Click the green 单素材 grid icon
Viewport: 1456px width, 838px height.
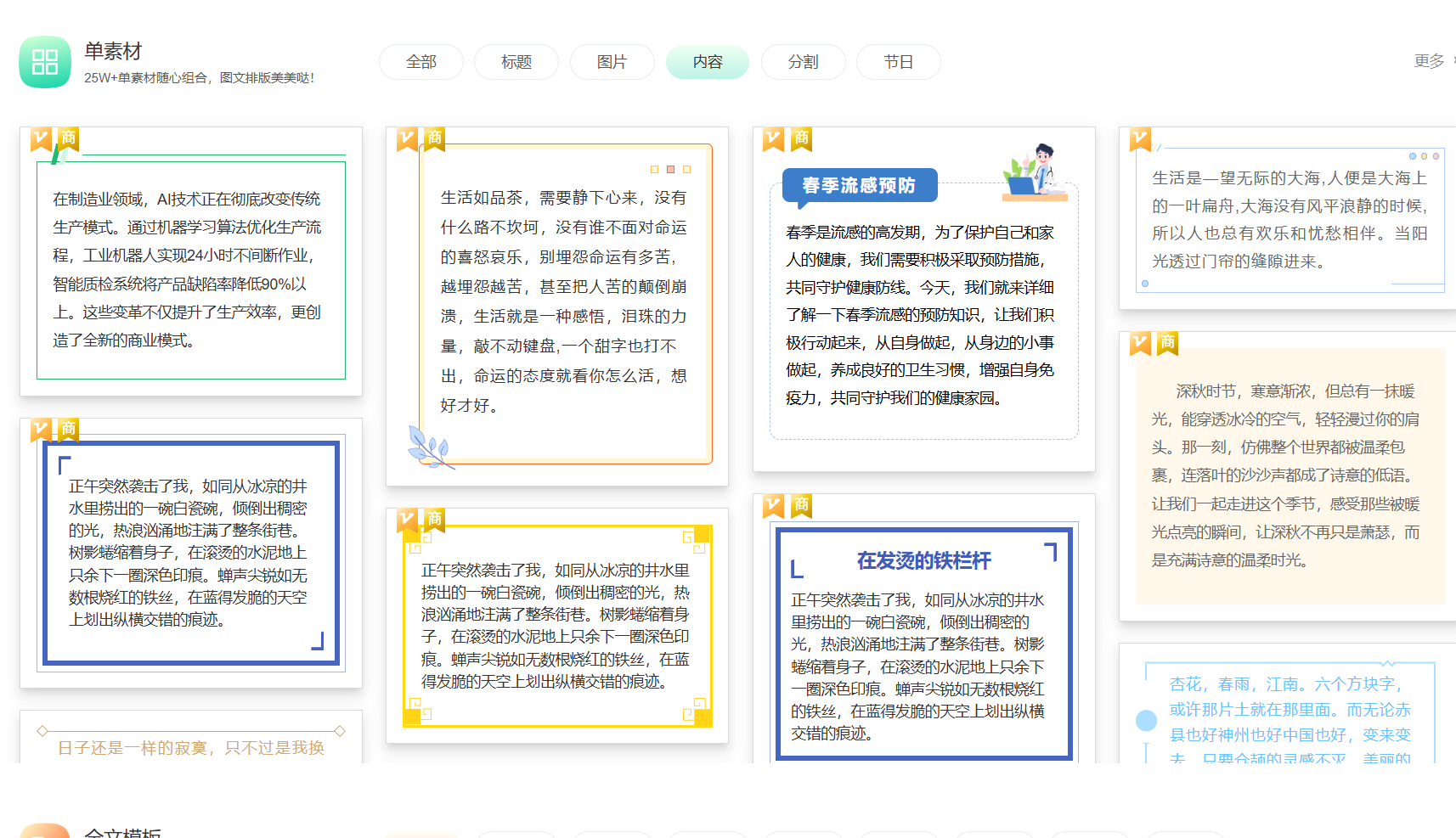[x=45, y=62]
